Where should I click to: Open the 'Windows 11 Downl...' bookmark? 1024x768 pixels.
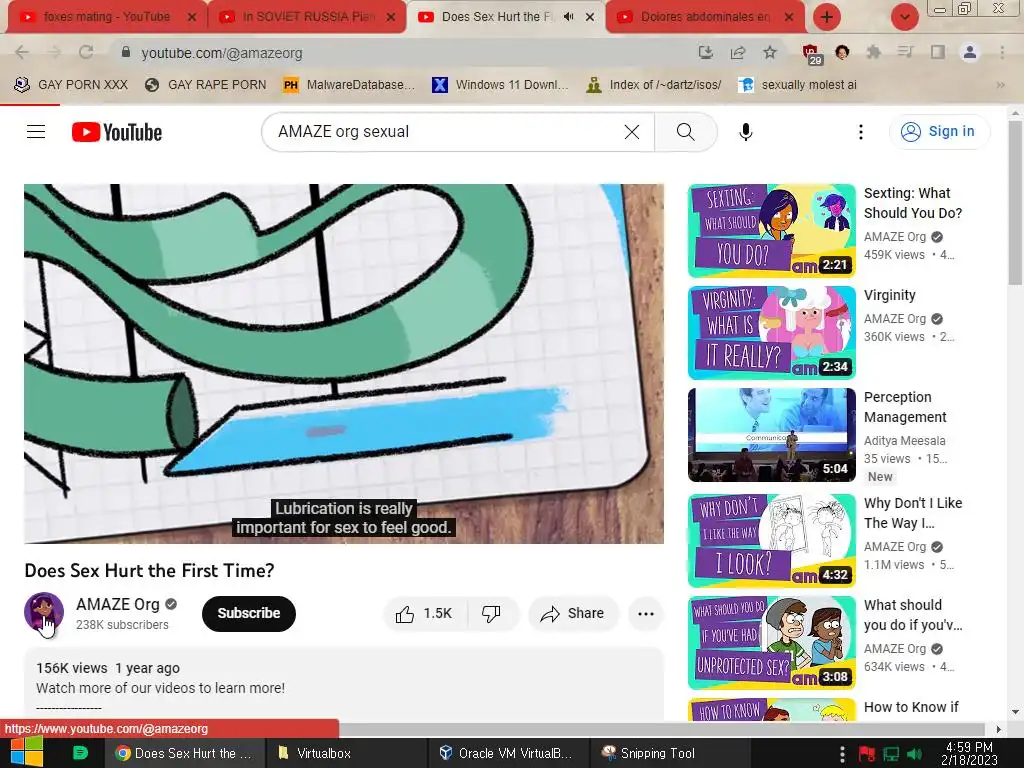click(500, 85)
